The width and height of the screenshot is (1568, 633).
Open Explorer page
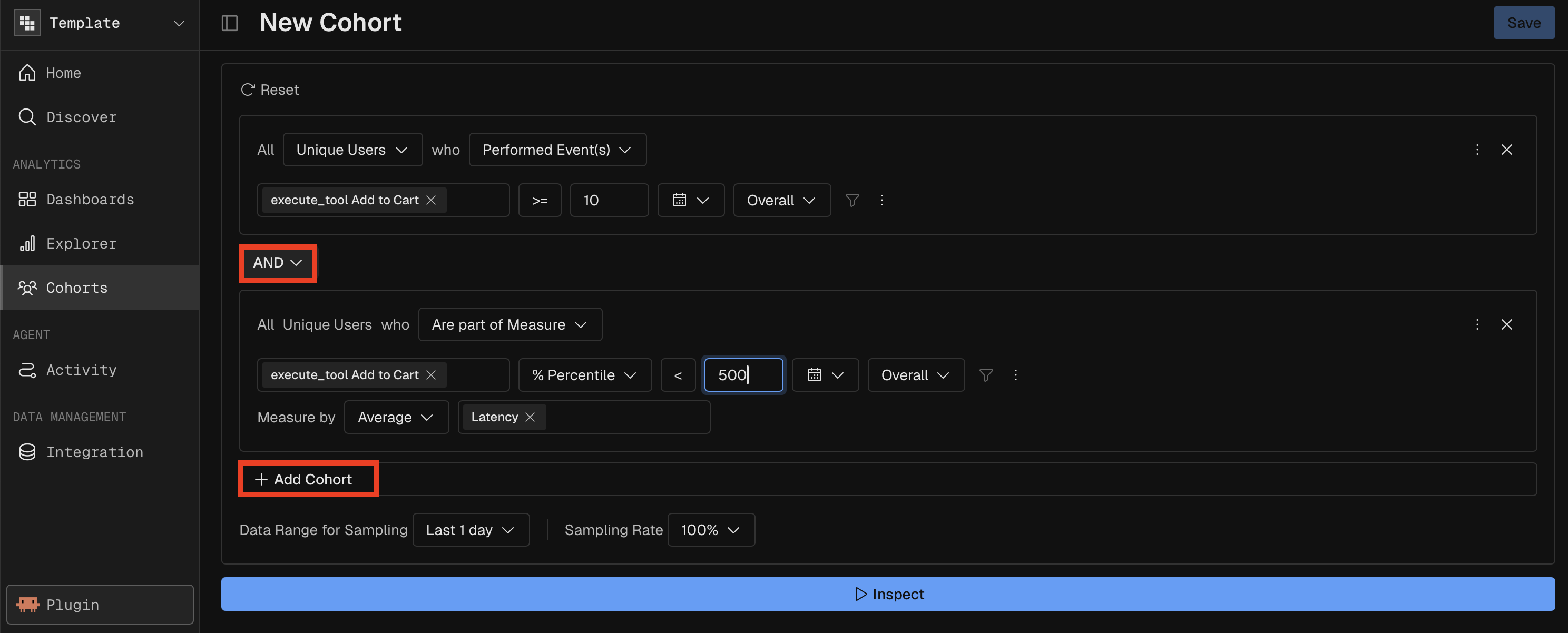click(x=100, y=243)
